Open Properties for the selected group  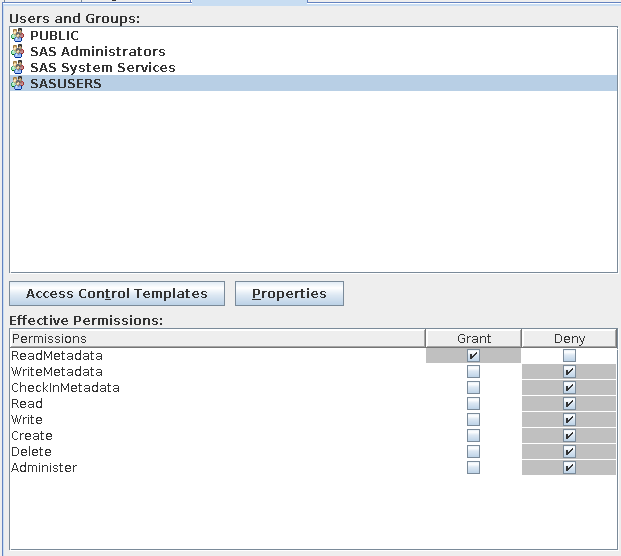tap(289, 294)
